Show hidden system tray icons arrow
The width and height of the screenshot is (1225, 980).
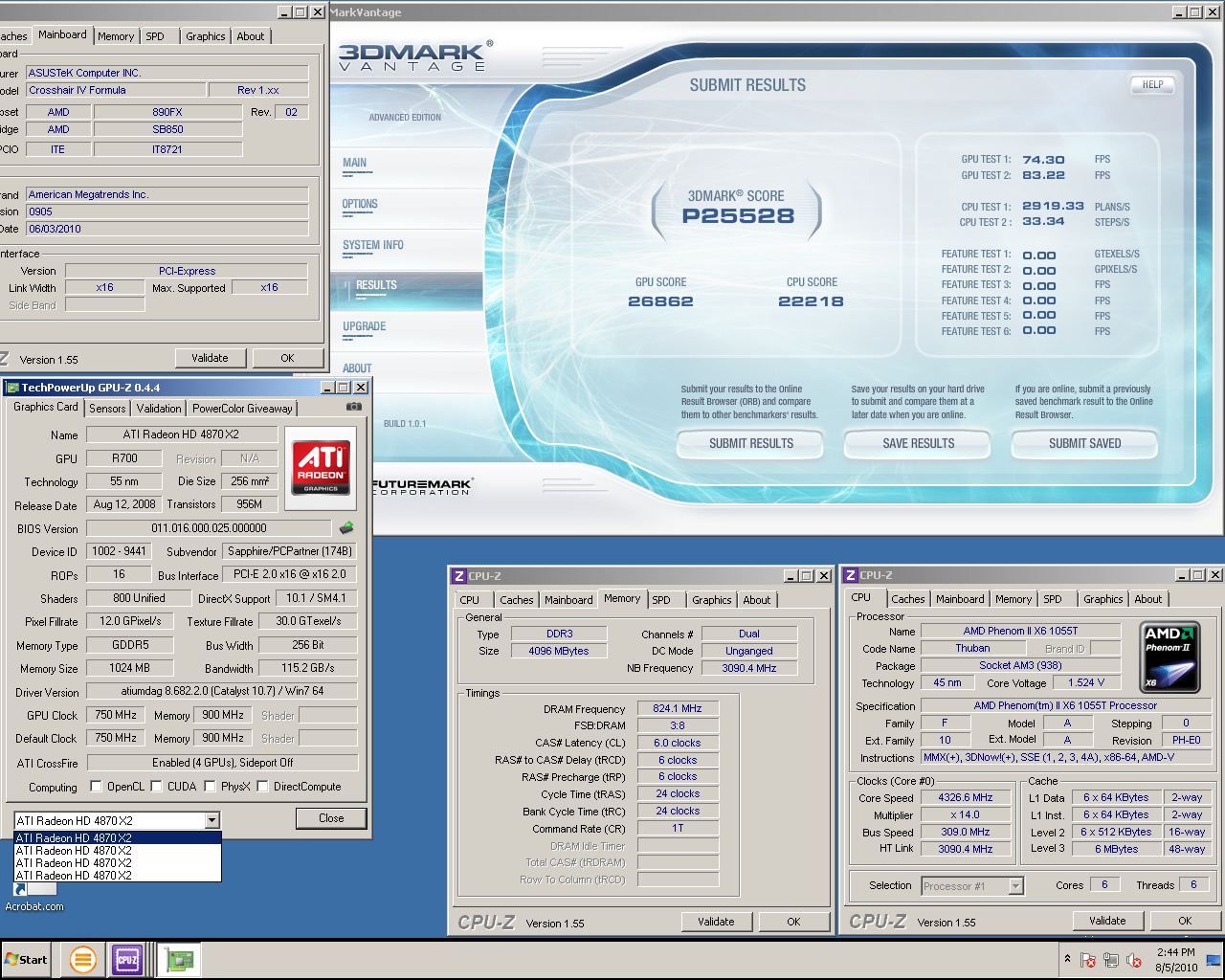[x=1067, y=959]
